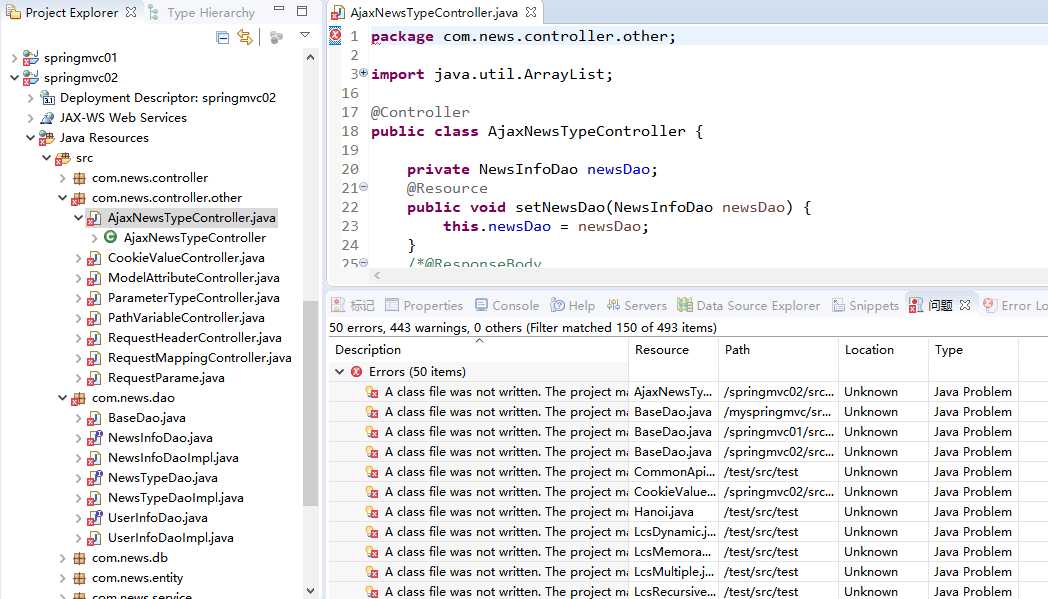Click error marker on line 1
This screenshot has width=1048, height=599.
click(335, 35)
